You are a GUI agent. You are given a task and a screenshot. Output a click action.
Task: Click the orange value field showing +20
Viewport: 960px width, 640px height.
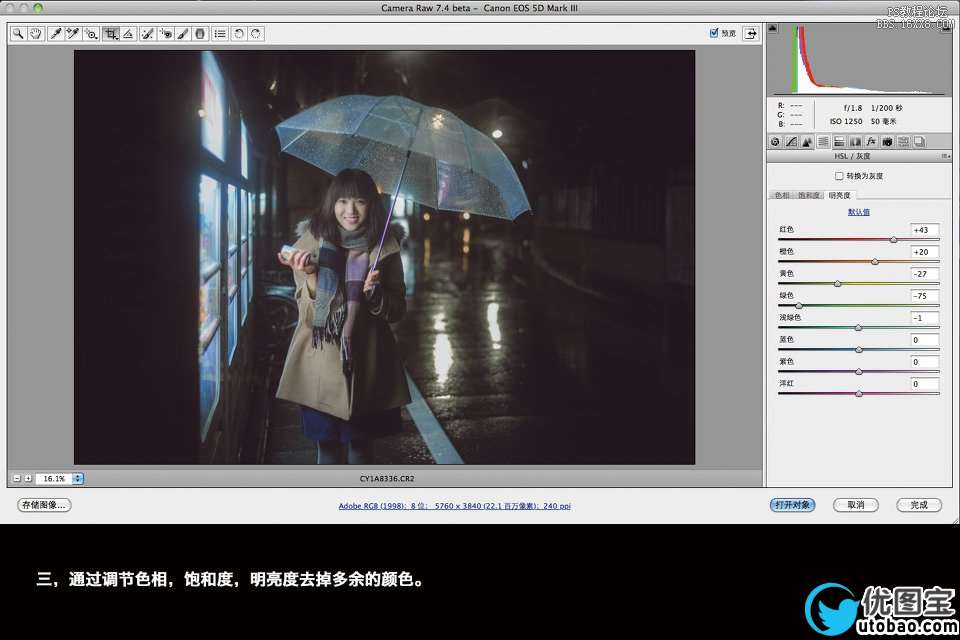pos(924,252)
